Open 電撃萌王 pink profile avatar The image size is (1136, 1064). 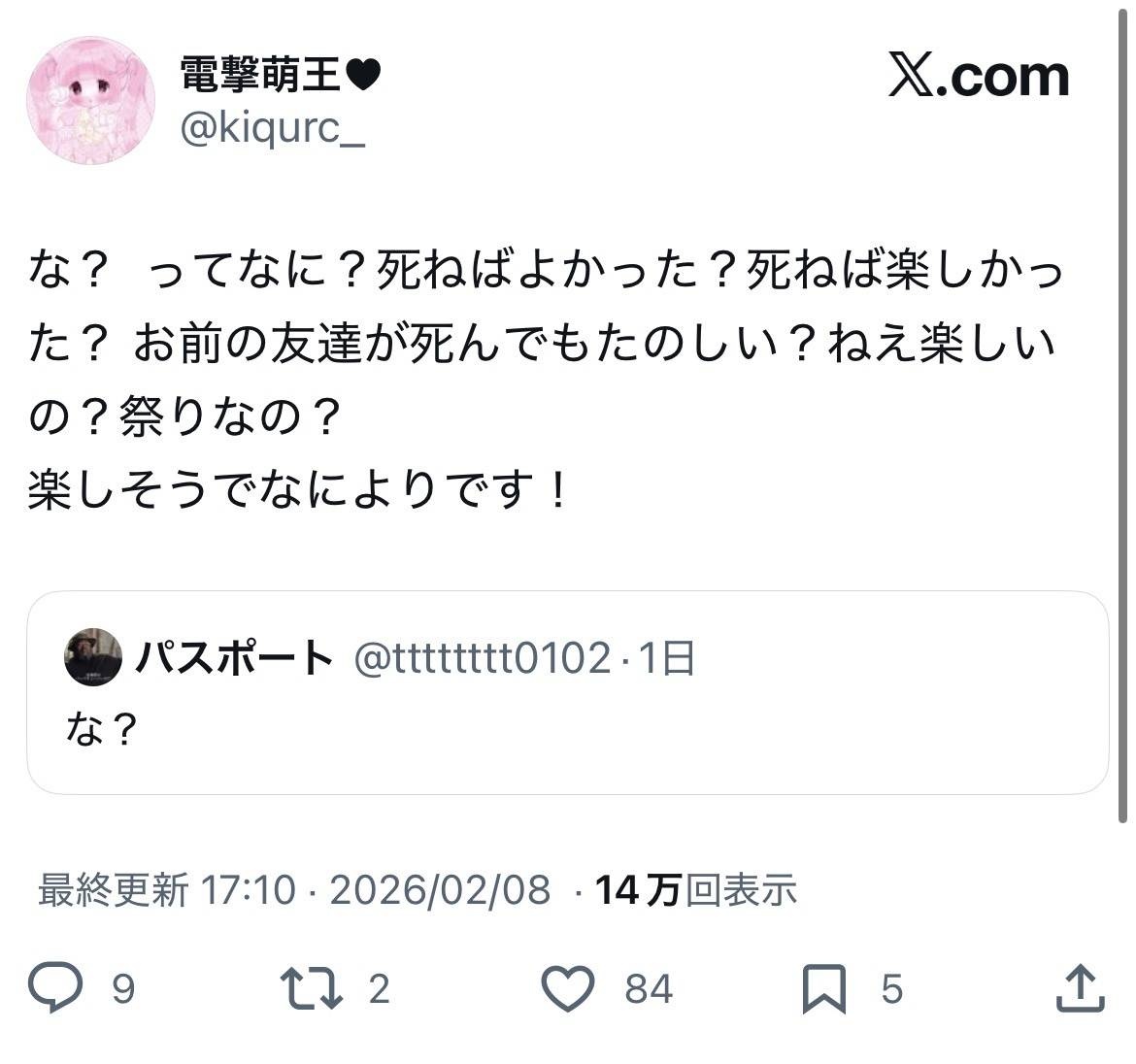click(90, 100)
